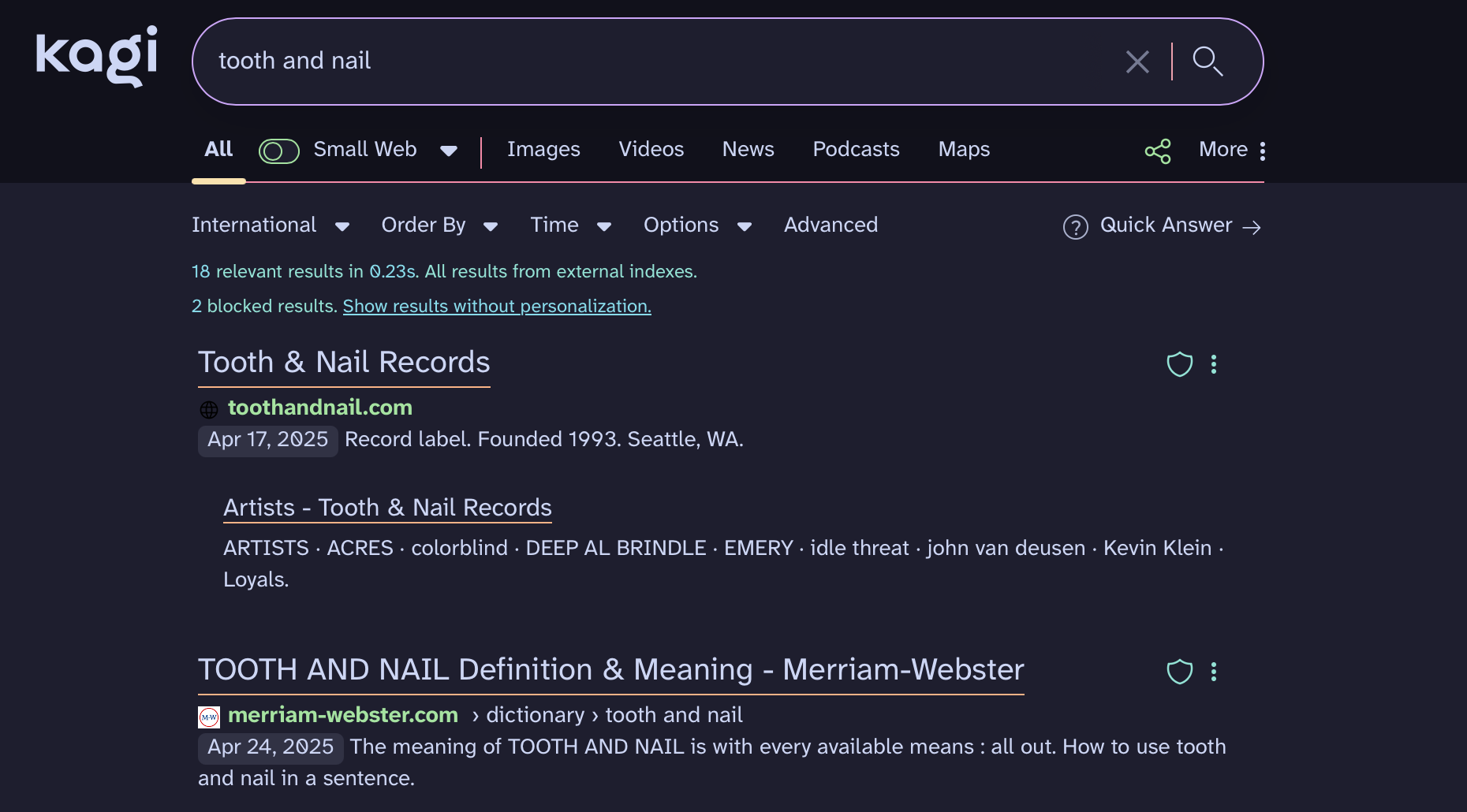Open three-dot menu for Tooth & Nail Records
The height and width of the screenshot is (812, 1467).
1214,364
